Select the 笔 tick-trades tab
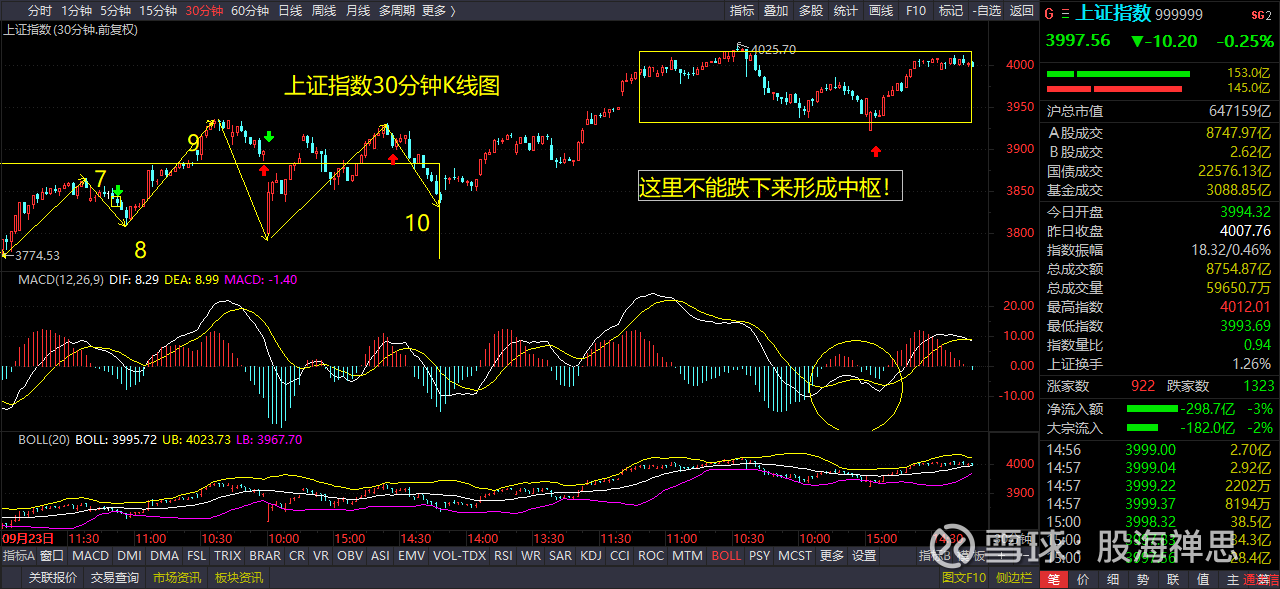Viewport: 1280px width, 589px height. [x=1054, y=580]
